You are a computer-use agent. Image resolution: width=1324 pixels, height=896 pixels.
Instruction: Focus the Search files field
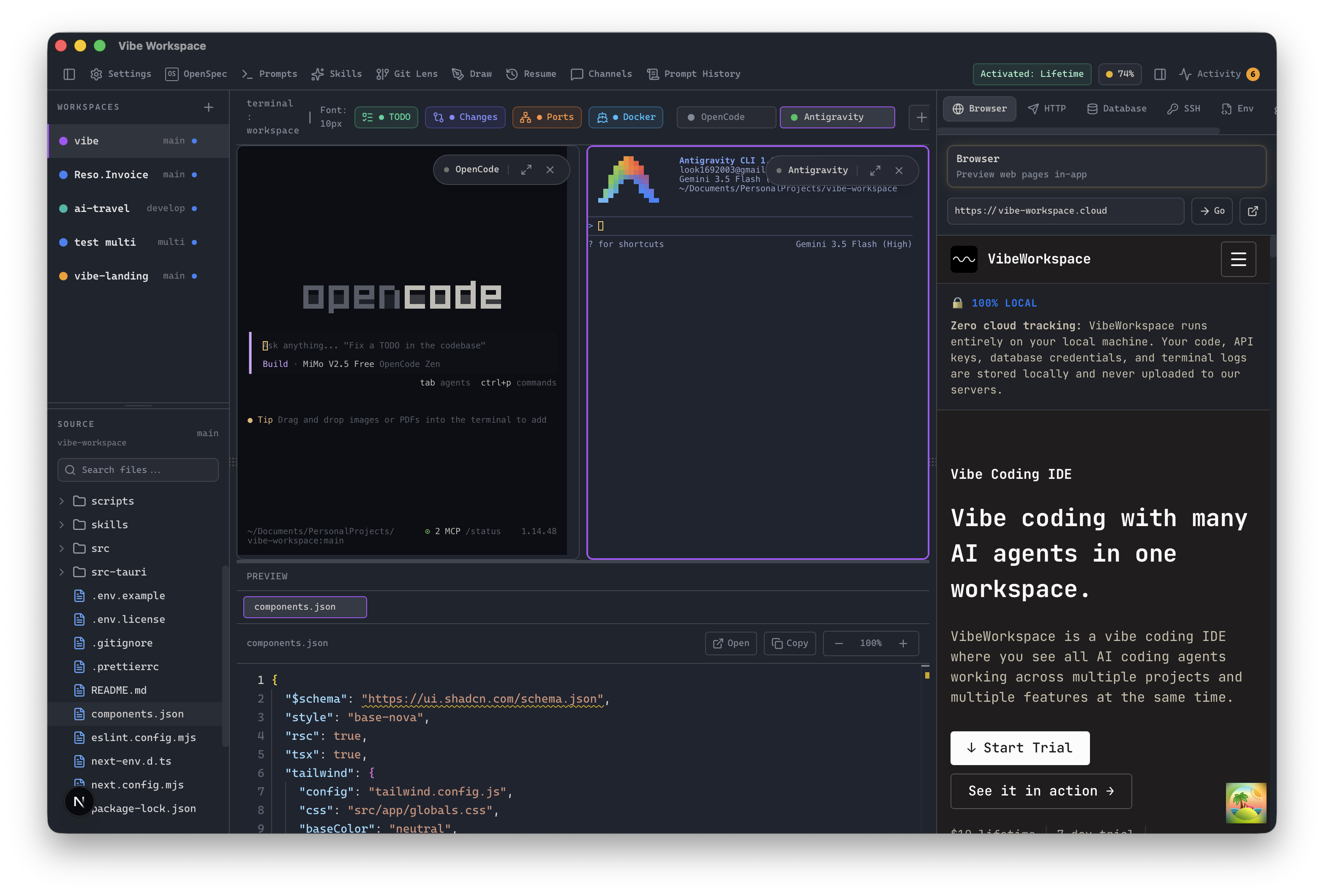click(x=138, y=470)
